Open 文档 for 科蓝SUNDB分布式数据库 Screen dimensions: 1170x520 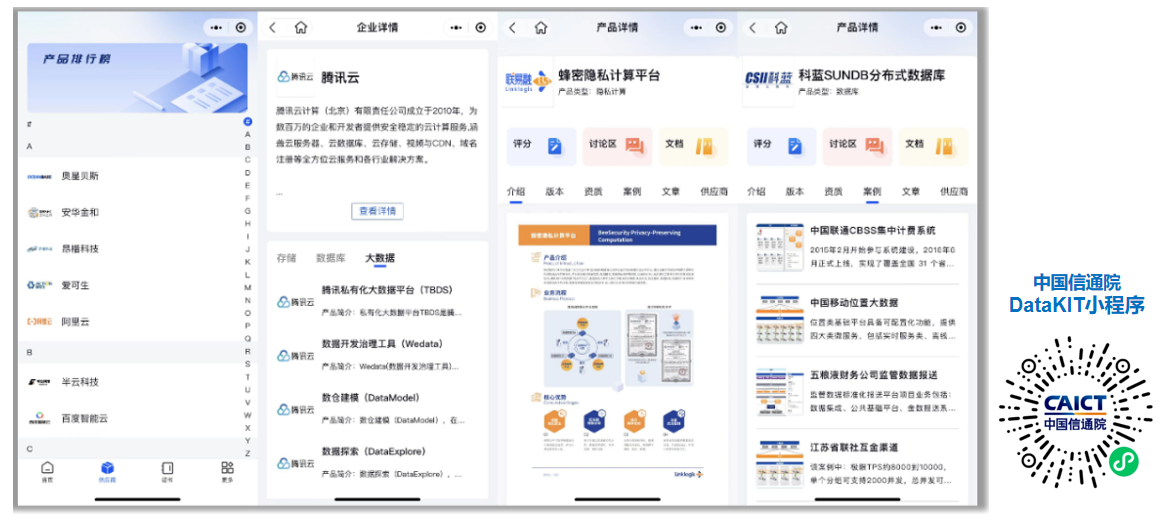coord(933,145)
